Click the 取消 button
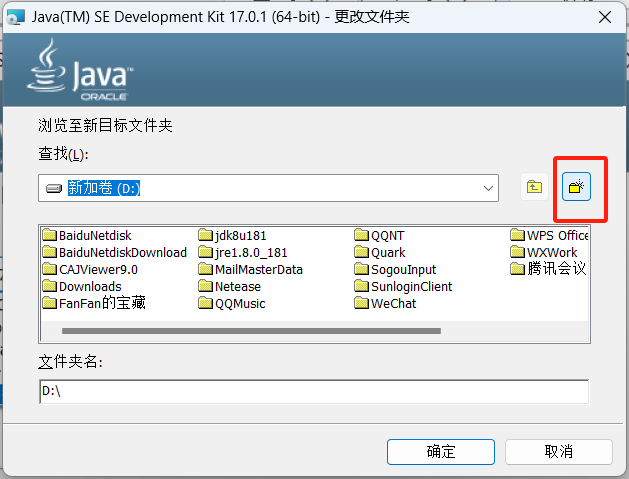Image resolution: width=629 pixels, height=479 pixels. [x=558, y=452]
